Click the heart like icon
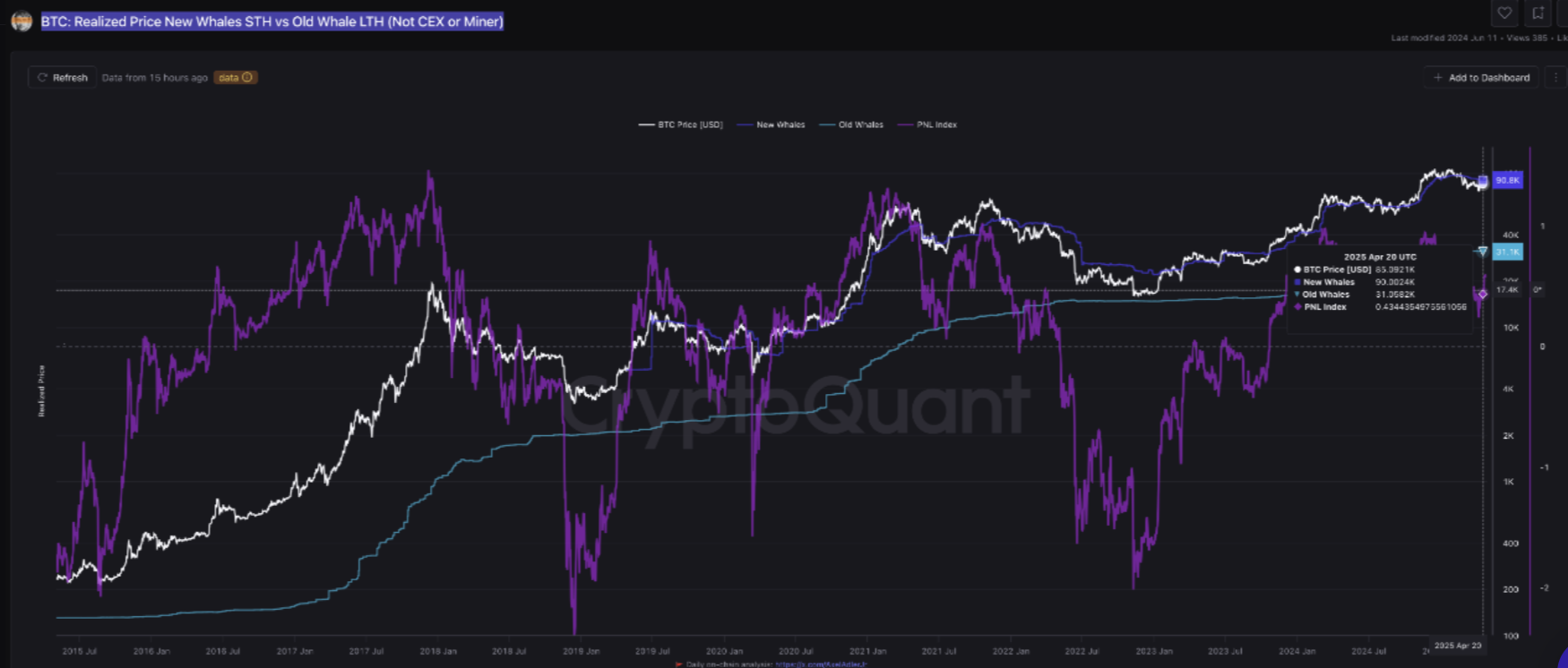1568x668 pixels. (1504, 13)
